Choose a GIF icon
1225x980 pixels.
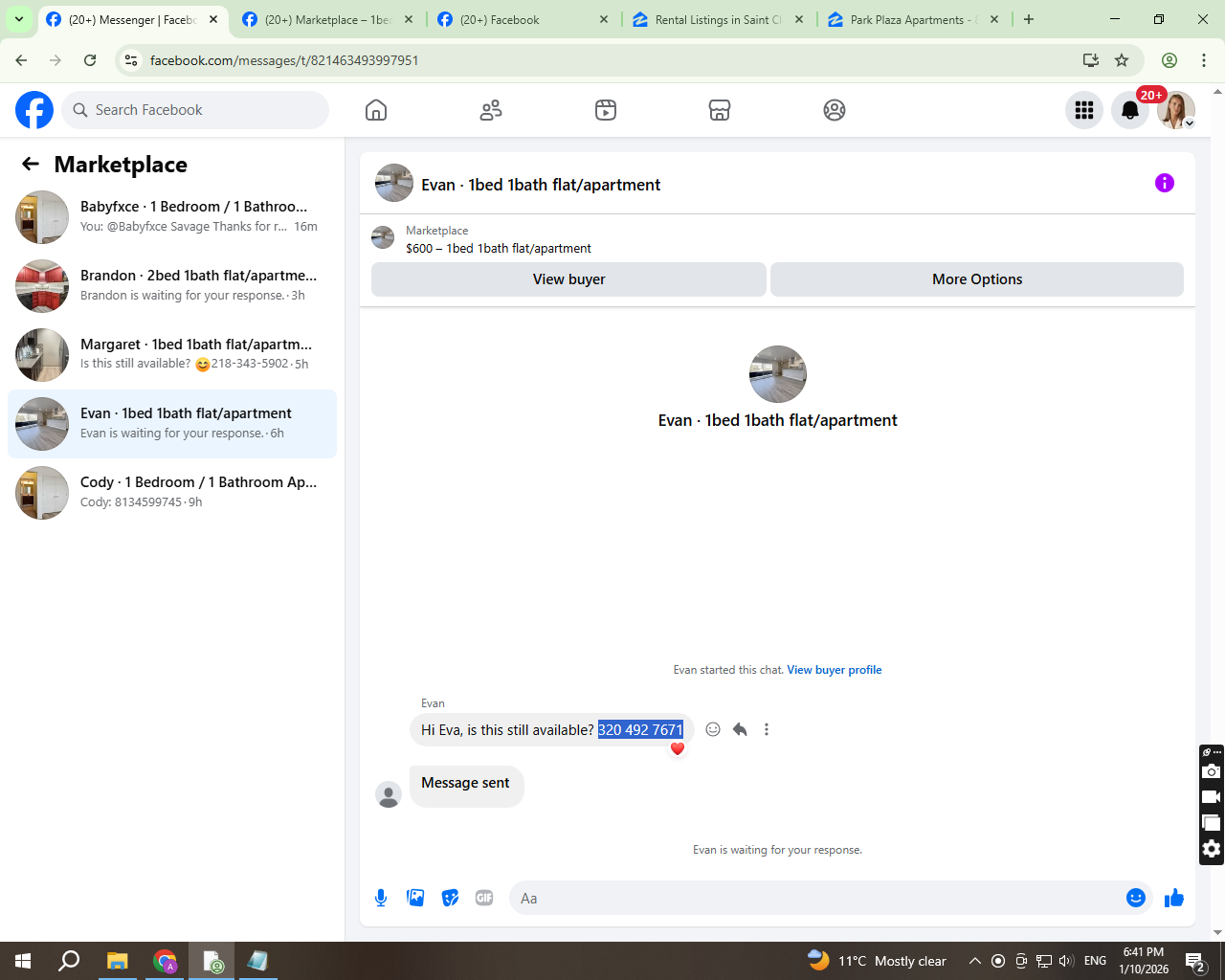[484, 898]
